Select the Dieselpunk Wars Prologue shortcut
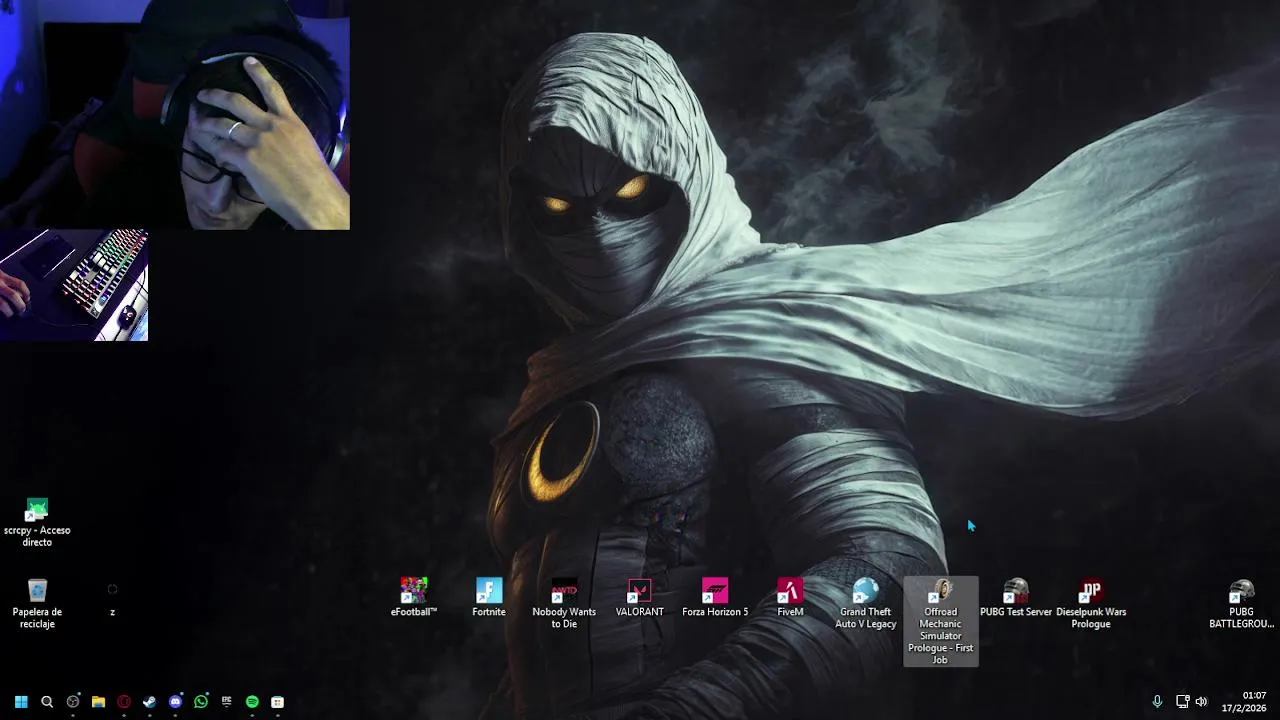This screenshot has height=720, width=1280. point(1091,603)
